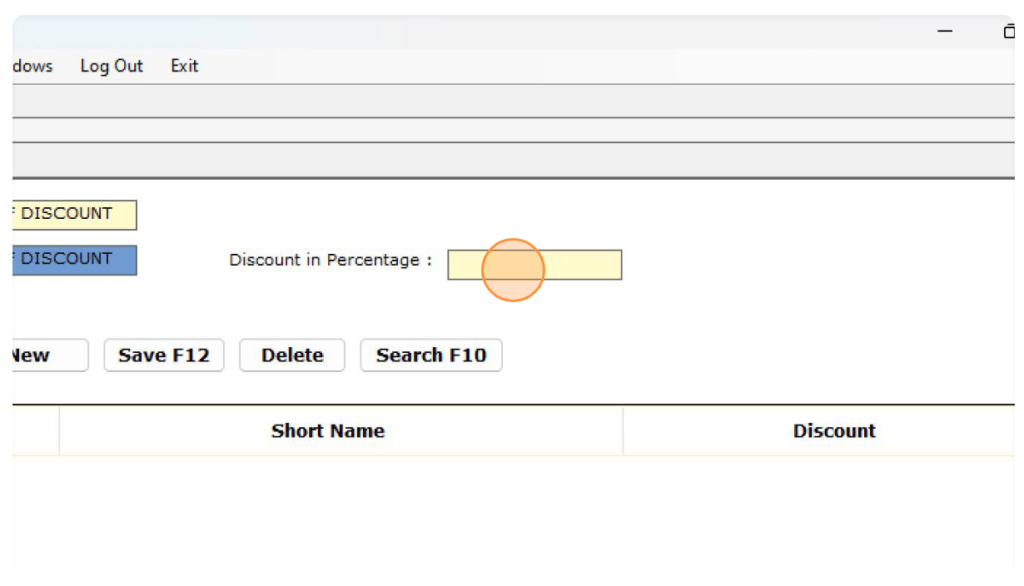
Task: Open the Windows menu in menu bar
Action: [32, 66]
